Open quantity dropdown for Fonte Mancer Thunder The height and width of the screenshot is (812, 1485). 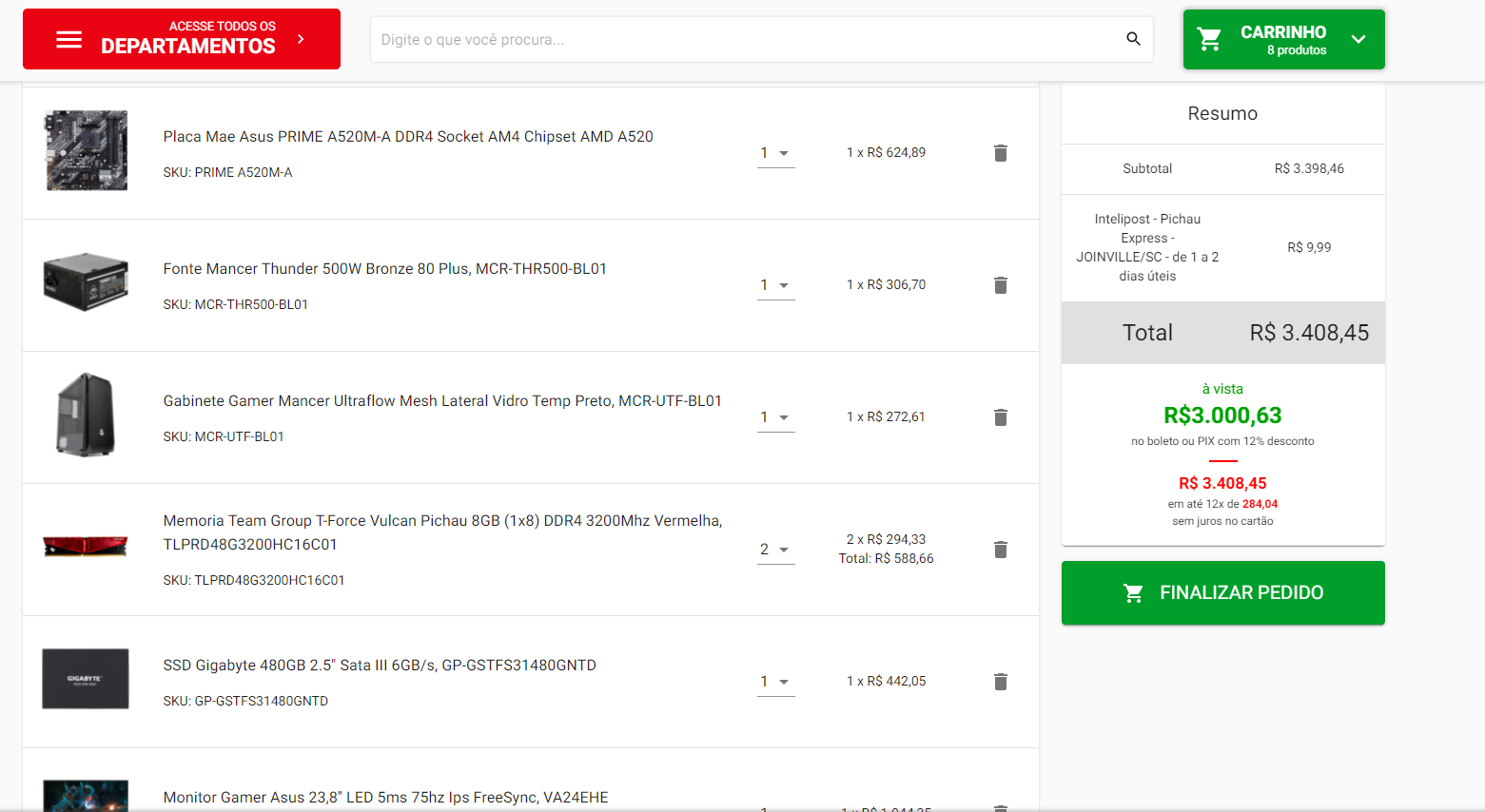point(775,285)
